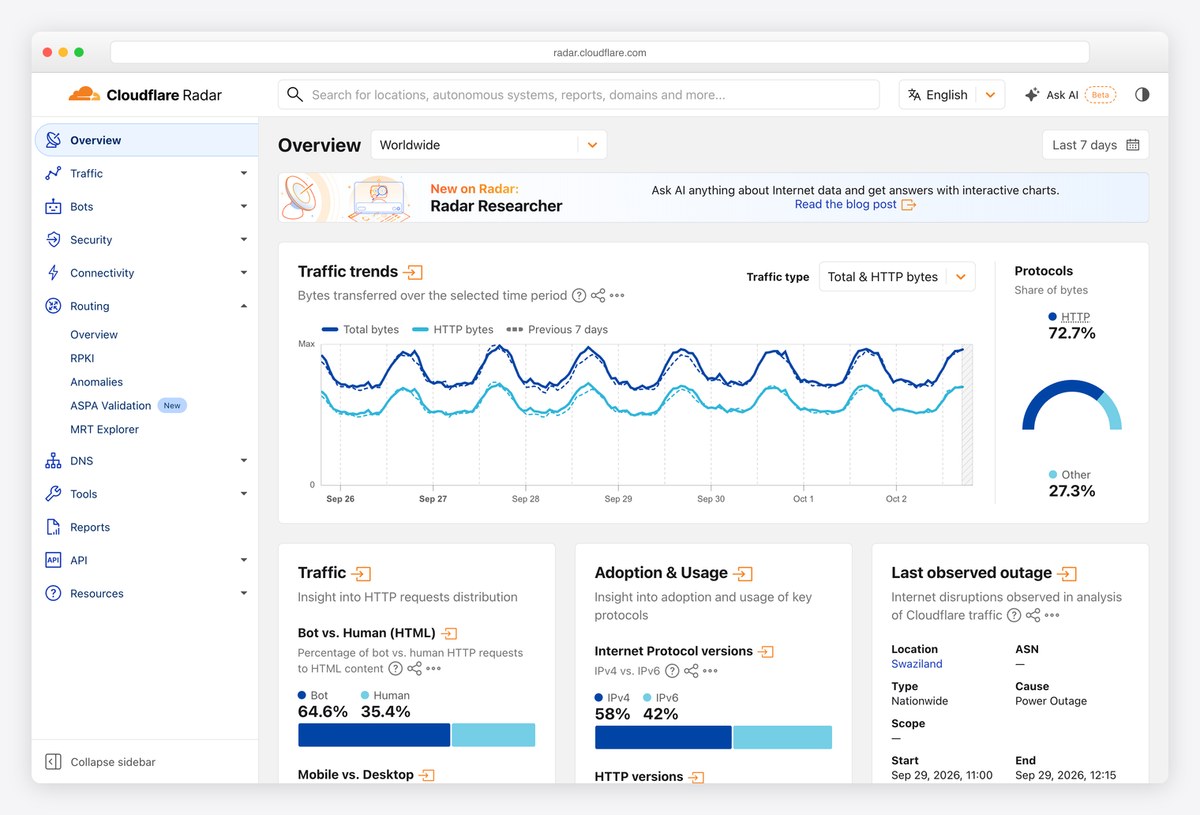
Task: Click Traffic trends help question icon
Action: (x=578, y=296)
